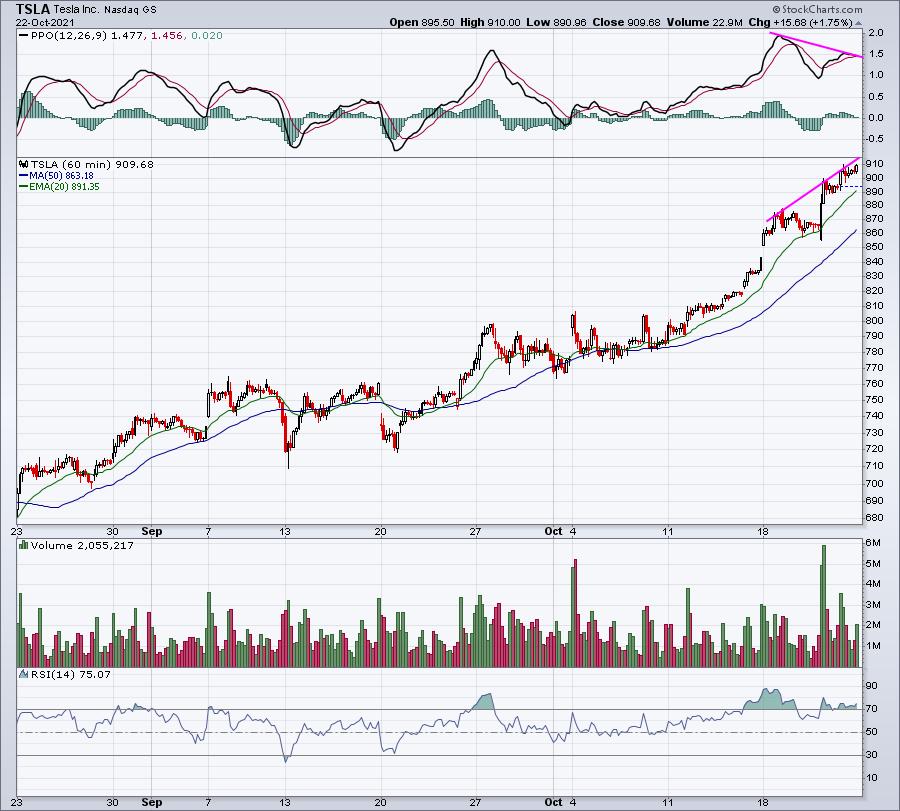Click the 2.0 label on the PPO axis
Image resolution: width=900 pixels, height=811 pixels.
pyautogui.click(x=875, y=33)
